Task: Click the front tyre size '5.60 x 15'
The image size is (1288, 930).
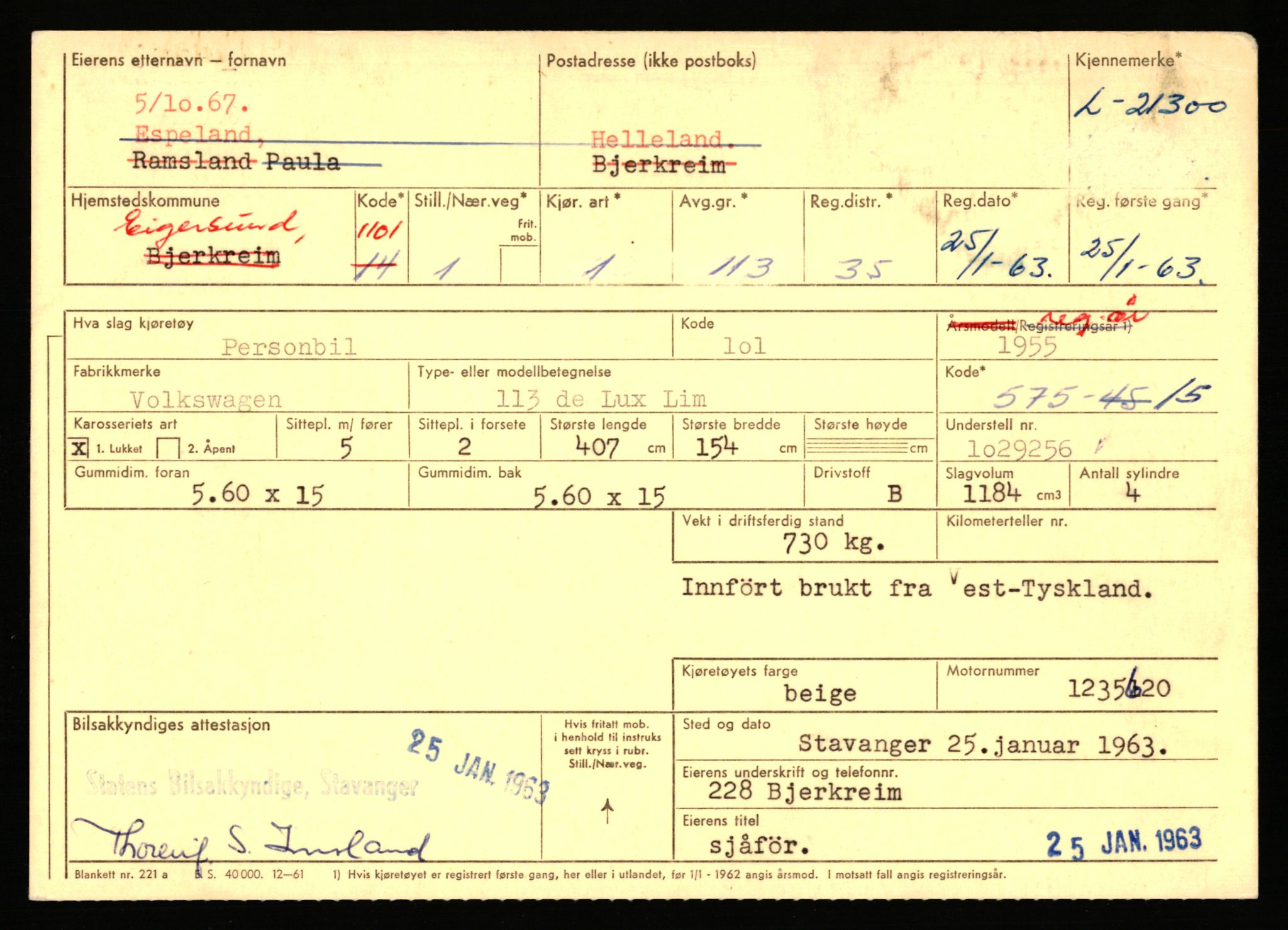Action: click(x=258, y=495)
